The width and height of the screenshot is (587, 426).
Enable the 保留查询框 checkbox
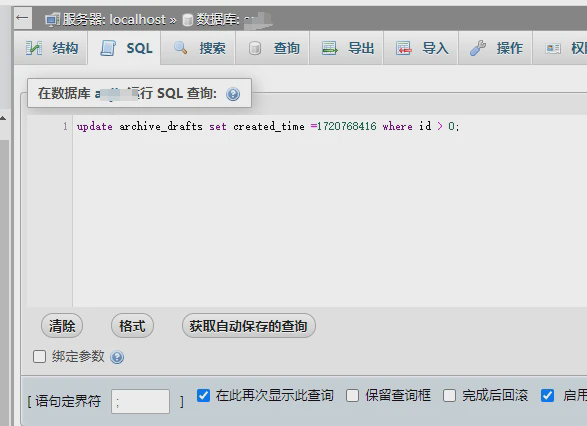352,396
